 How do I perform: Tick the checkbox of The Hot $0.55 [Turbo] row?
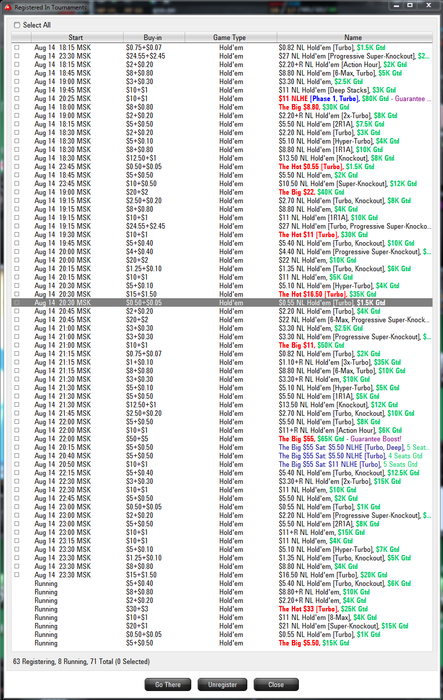(x=17, y=167)
